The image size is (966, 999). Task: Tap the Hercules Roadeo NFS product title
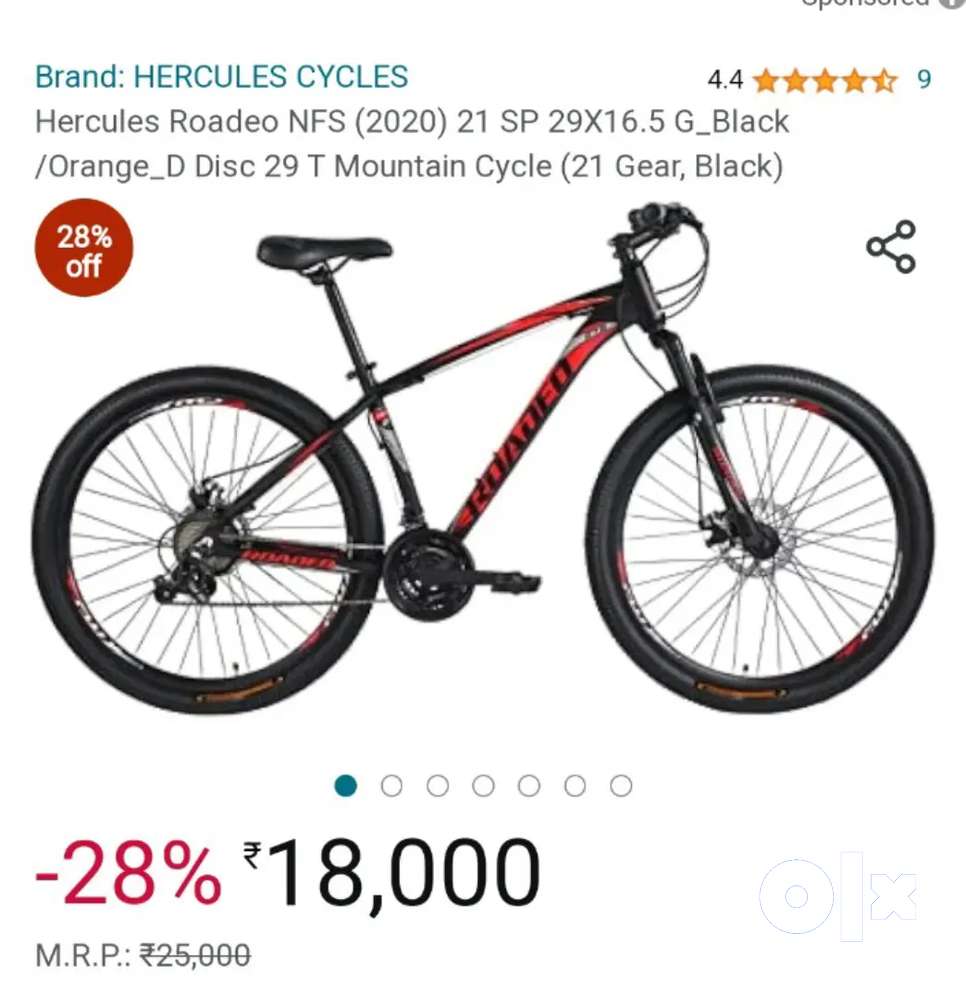point(412,144)
